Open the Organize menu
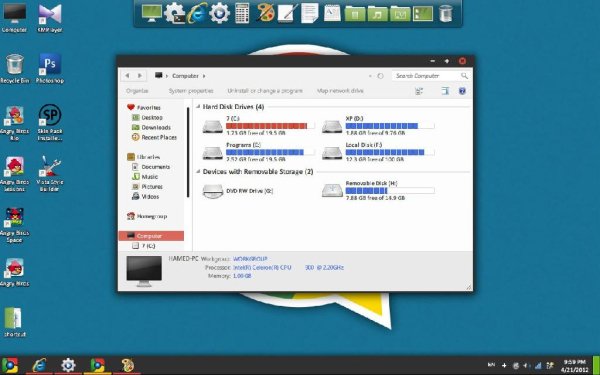 137,91
